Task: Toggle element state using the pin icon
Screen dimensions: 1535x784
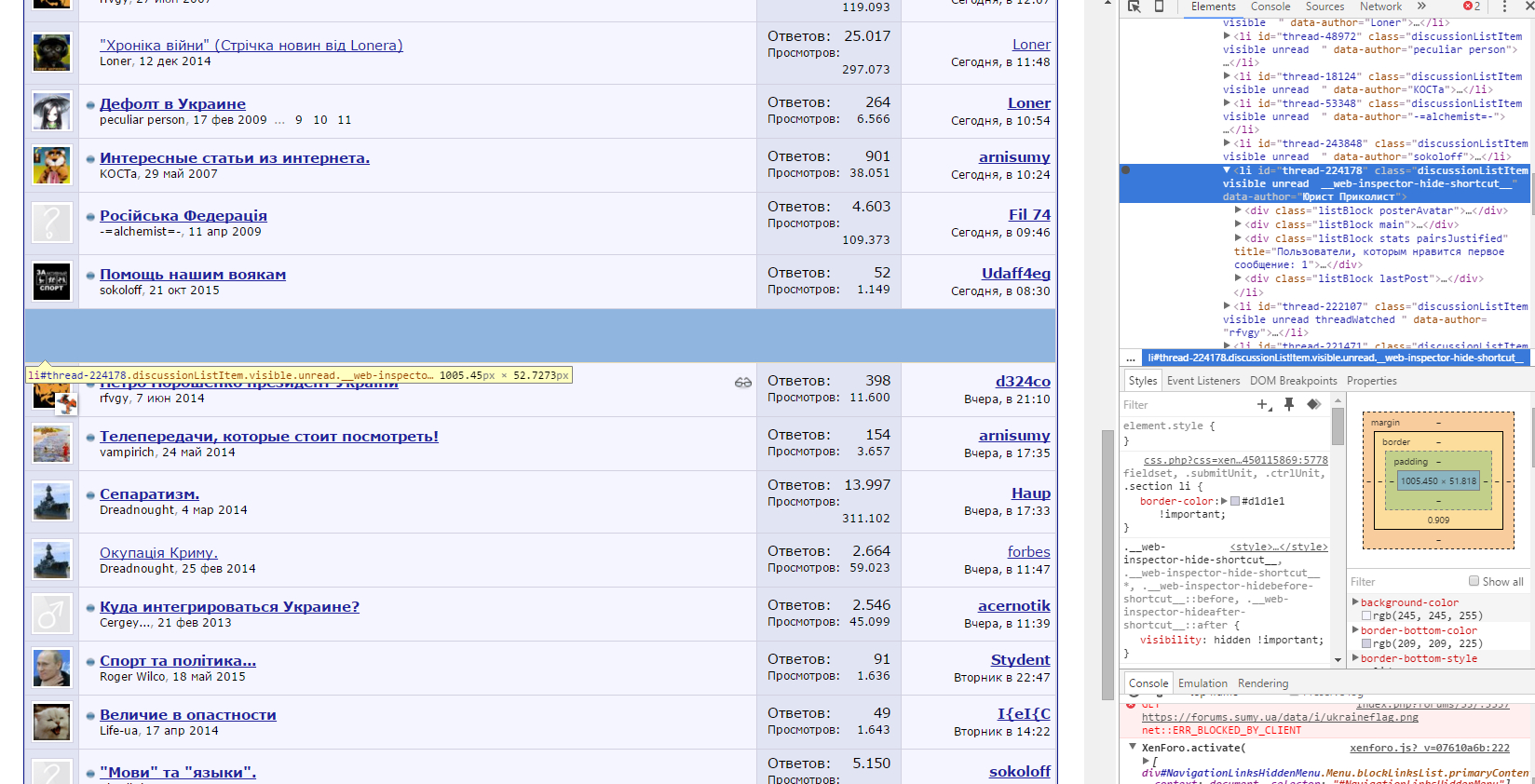Action: point(1289,404)
